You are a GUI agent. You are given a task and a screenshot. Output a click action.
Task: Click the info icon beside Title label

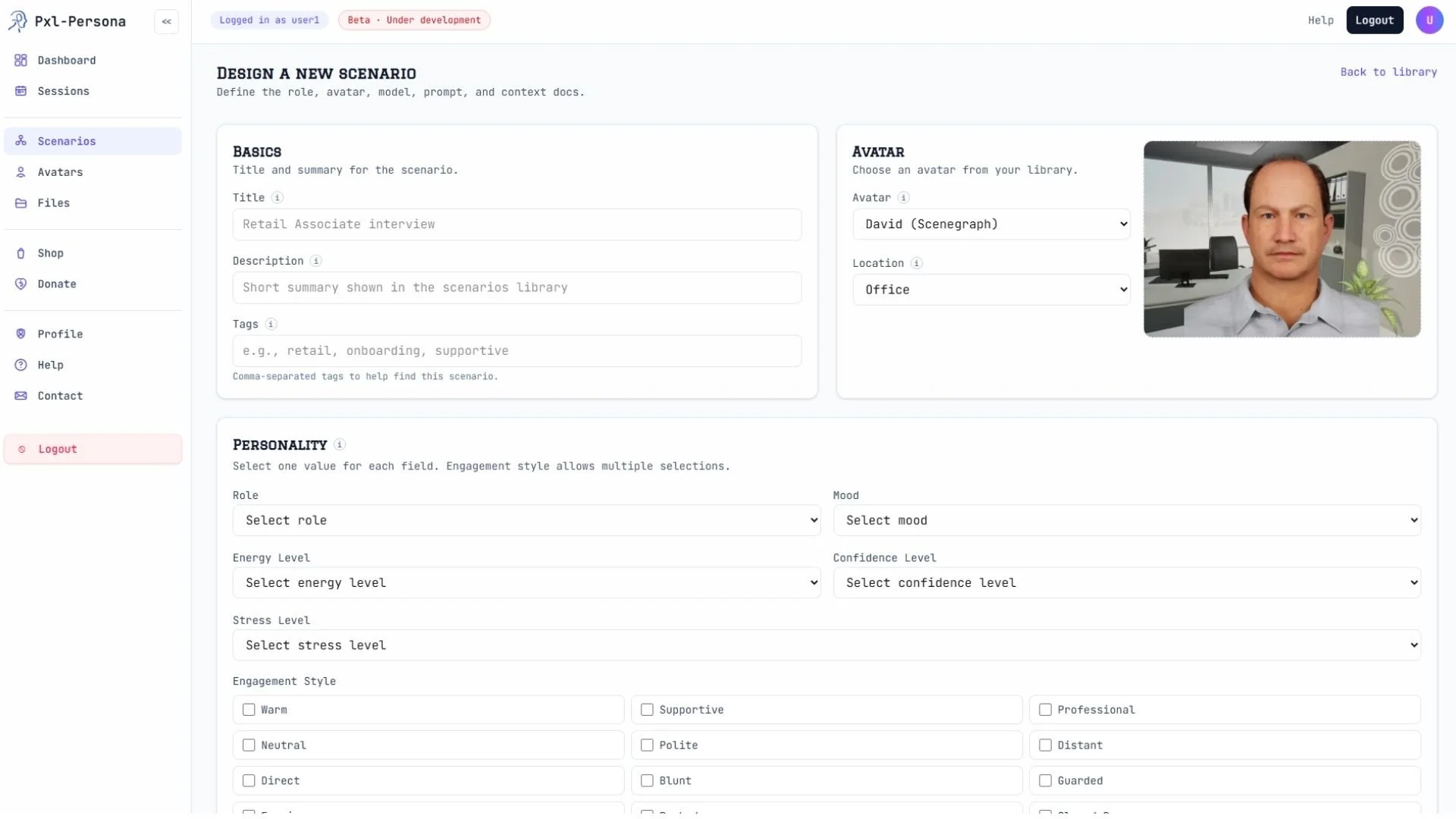(278, 198)
